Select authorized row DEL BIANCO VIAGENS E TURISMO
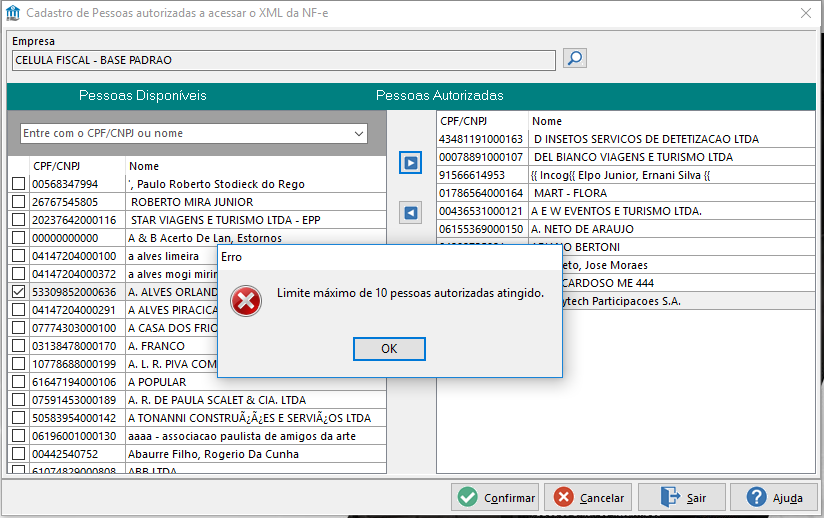Viewport: 824px width, 518px height. [626, 157]
